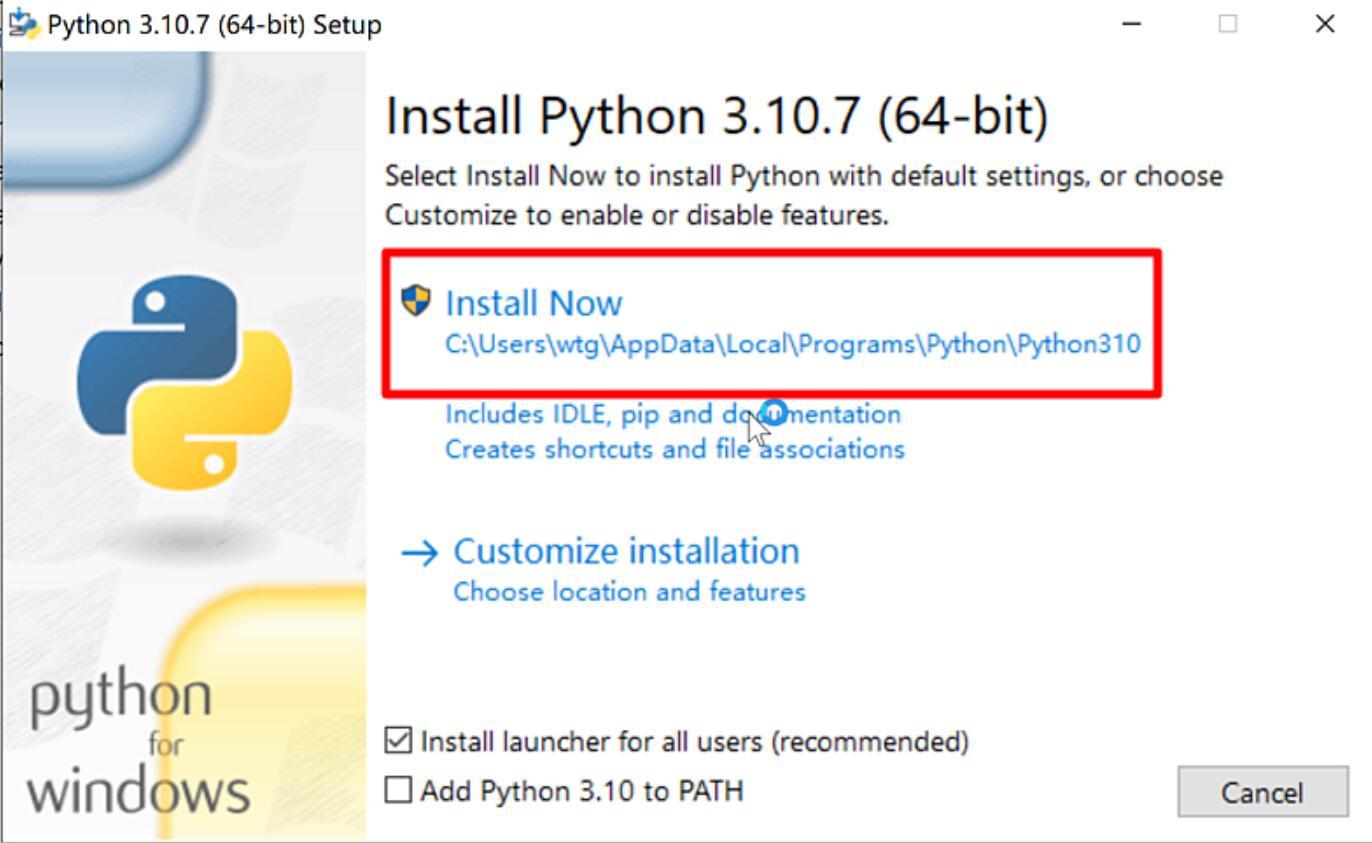This screenshot has width=1372, height=843.
Task: Click the disabled maximize window button
Action: (1228, 24)
